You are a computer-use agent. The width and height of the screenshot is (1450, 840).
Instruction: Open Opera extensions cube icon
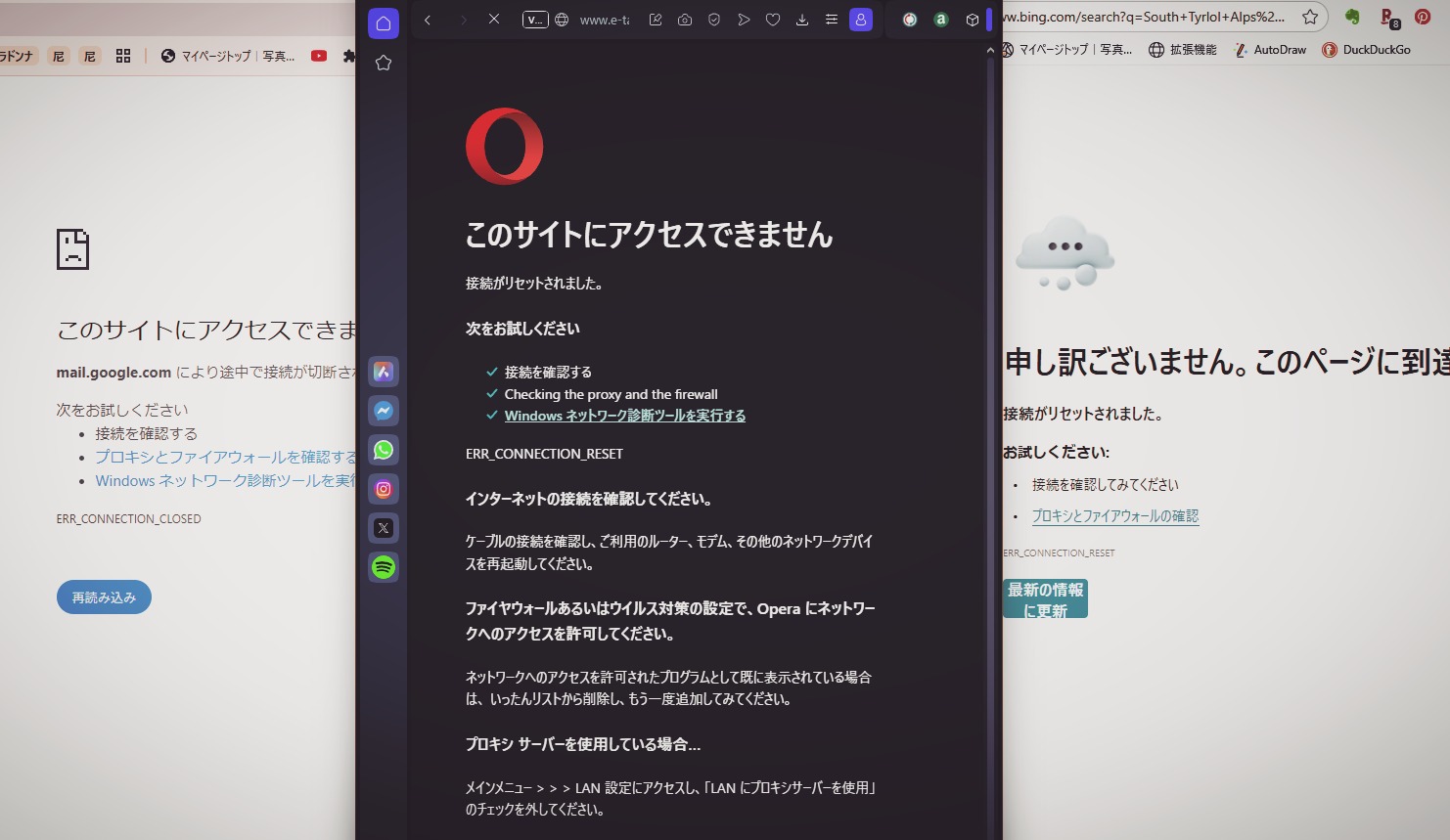pos(973,20)
